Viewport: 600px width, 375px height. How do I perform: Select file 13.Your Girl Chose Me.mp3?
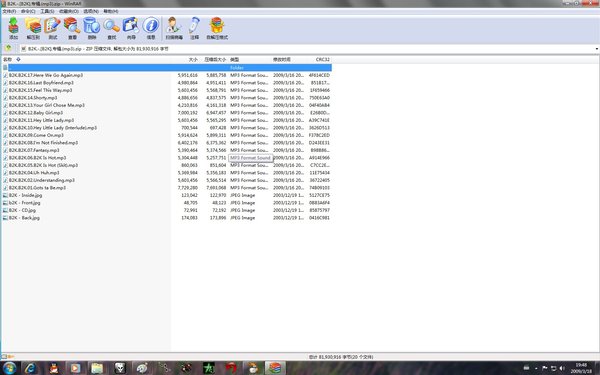click(x=47, y=105)
